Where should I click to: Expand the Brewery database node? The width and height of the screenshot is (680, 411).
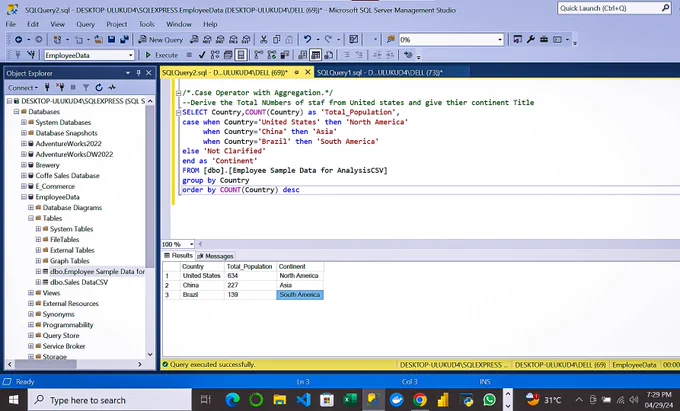point(24,165)
